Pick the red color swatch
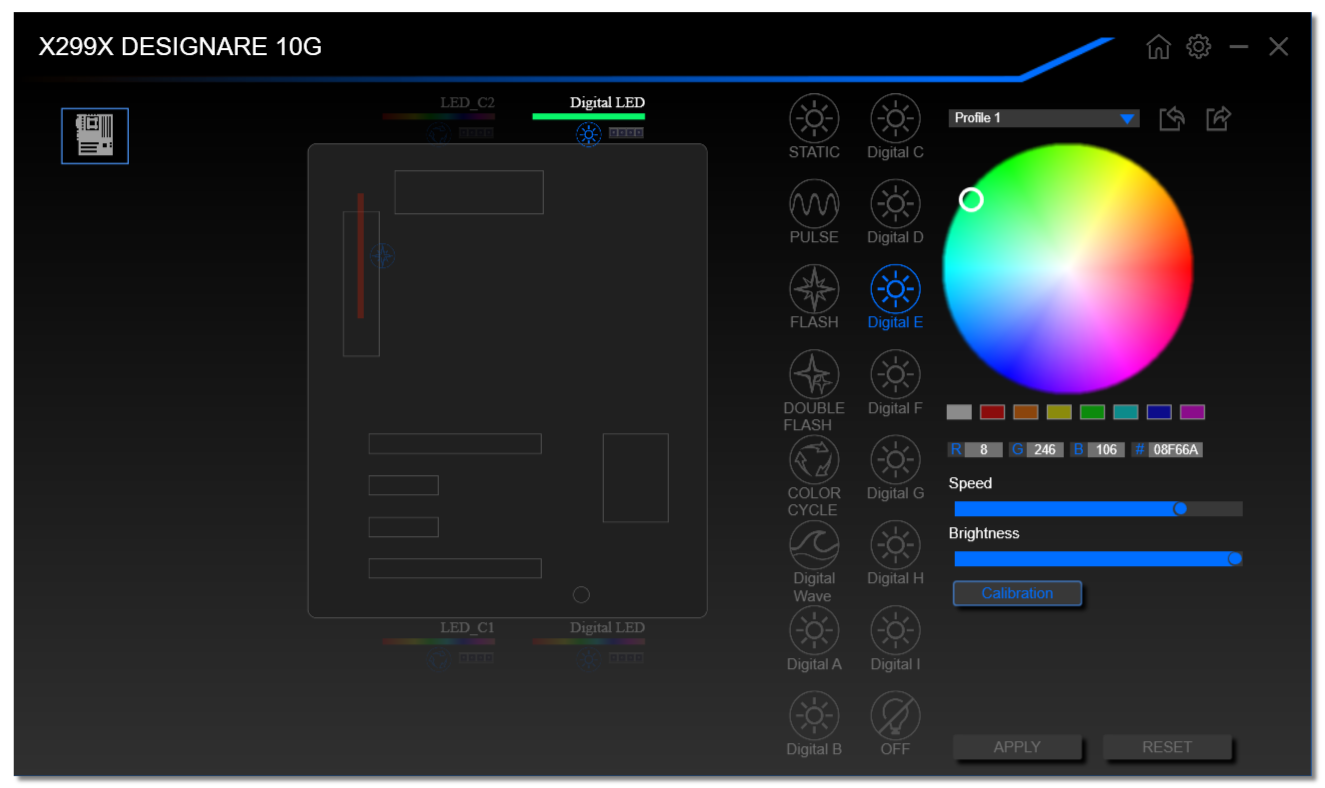Screen dimensions: 1325x788 tap(992, 412)
